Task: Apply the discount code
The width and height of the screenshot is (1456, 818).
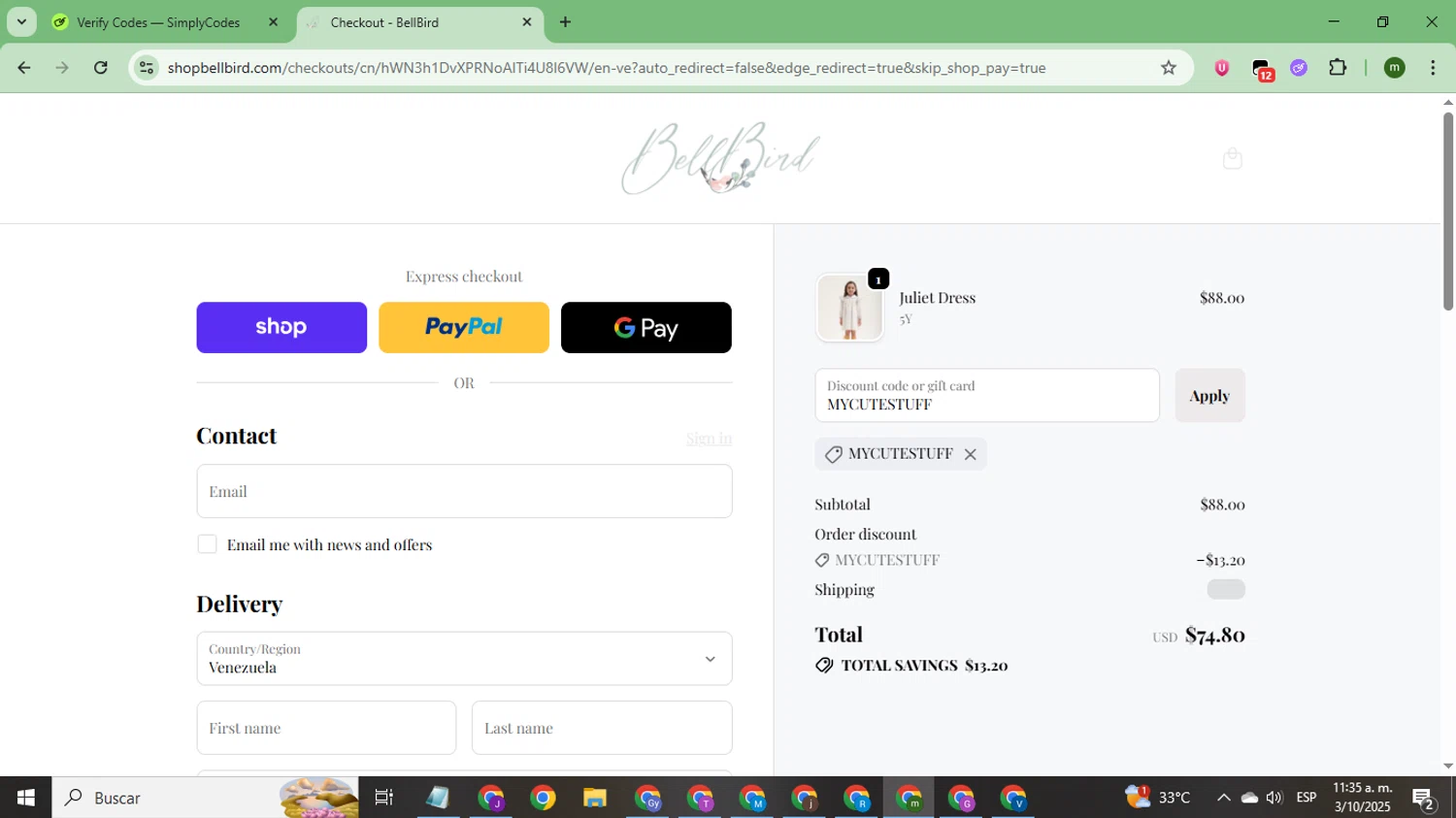Action: [x=1209, y=395]
